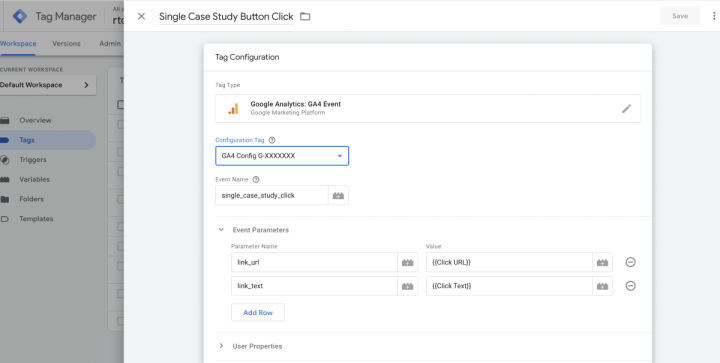Open variable picker for Click URL value
Viewport: 720px width, 363px height.
pos(602,262)
